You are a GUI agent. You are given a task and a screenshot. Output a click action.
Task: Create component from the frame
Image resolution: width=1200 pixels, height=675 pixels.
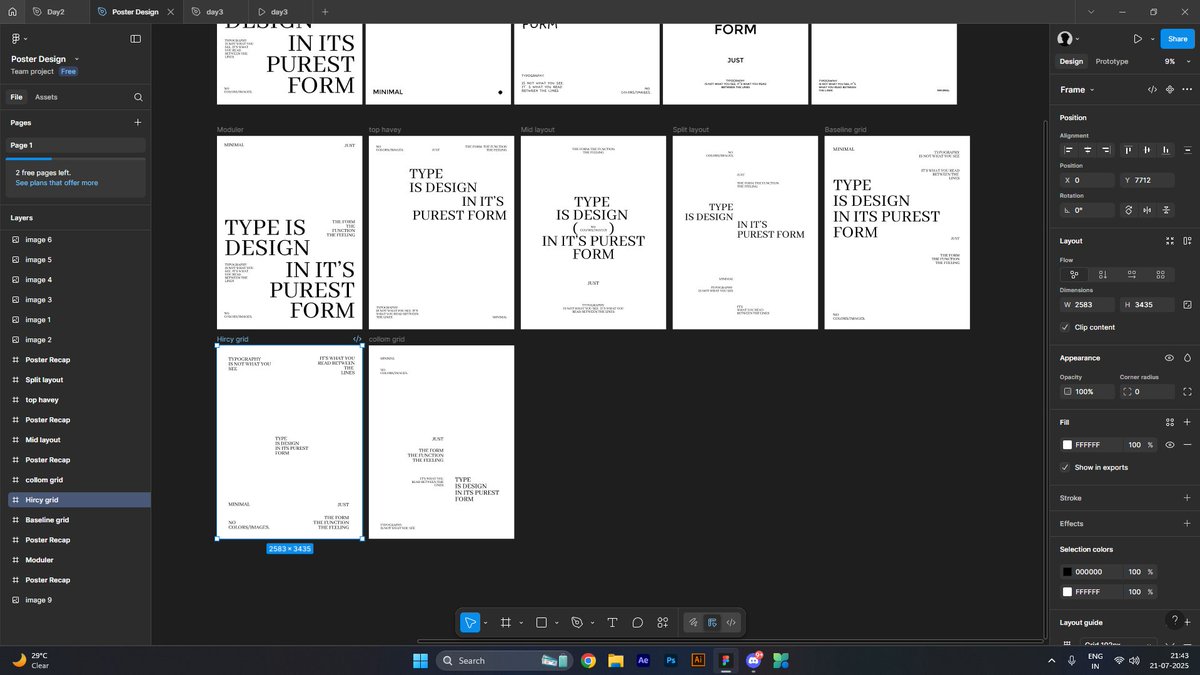coord(1169,89)
